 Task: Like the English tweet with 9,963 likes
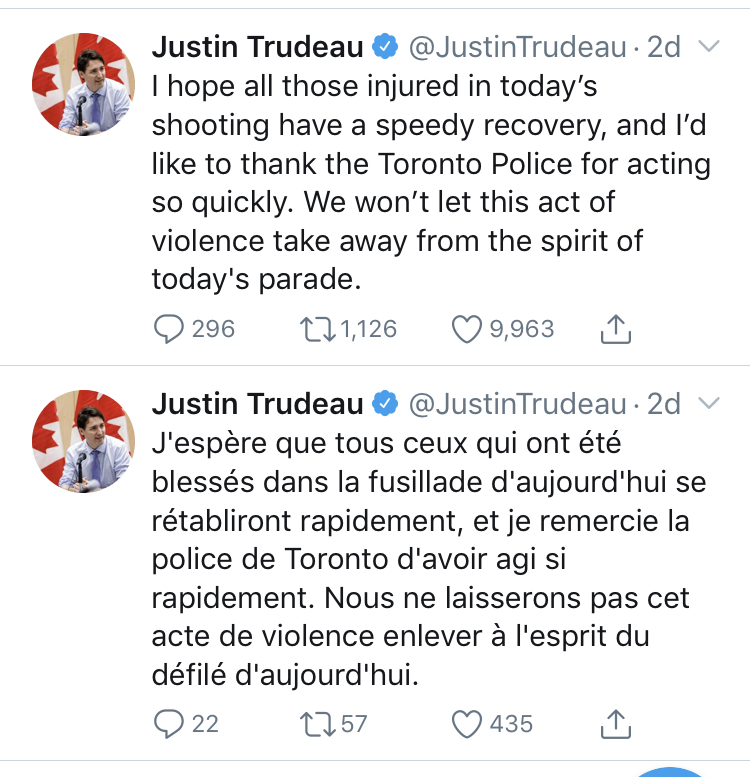[468, 328]
